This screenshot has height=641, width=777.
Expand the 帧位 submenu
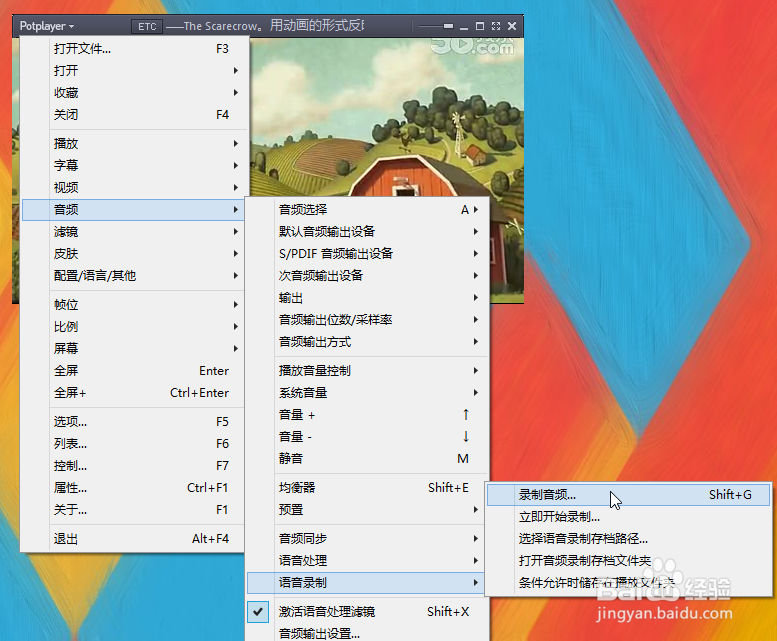(x=133, y=304)
